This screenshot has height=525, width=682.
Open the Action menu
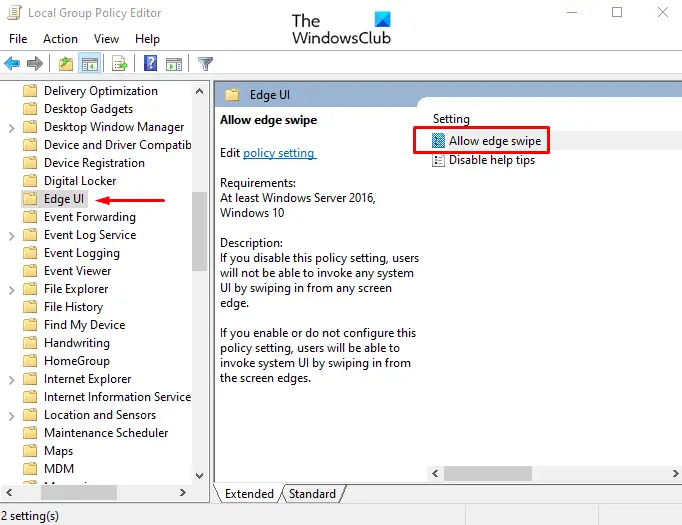pyautogui.click(x=60, y=39)
